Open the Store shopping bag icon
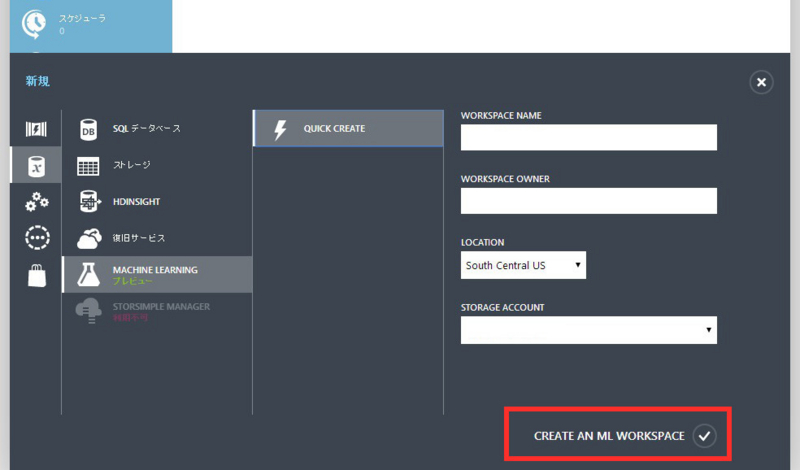The height and width of the screenshot is (470, 800). [37, 276]
